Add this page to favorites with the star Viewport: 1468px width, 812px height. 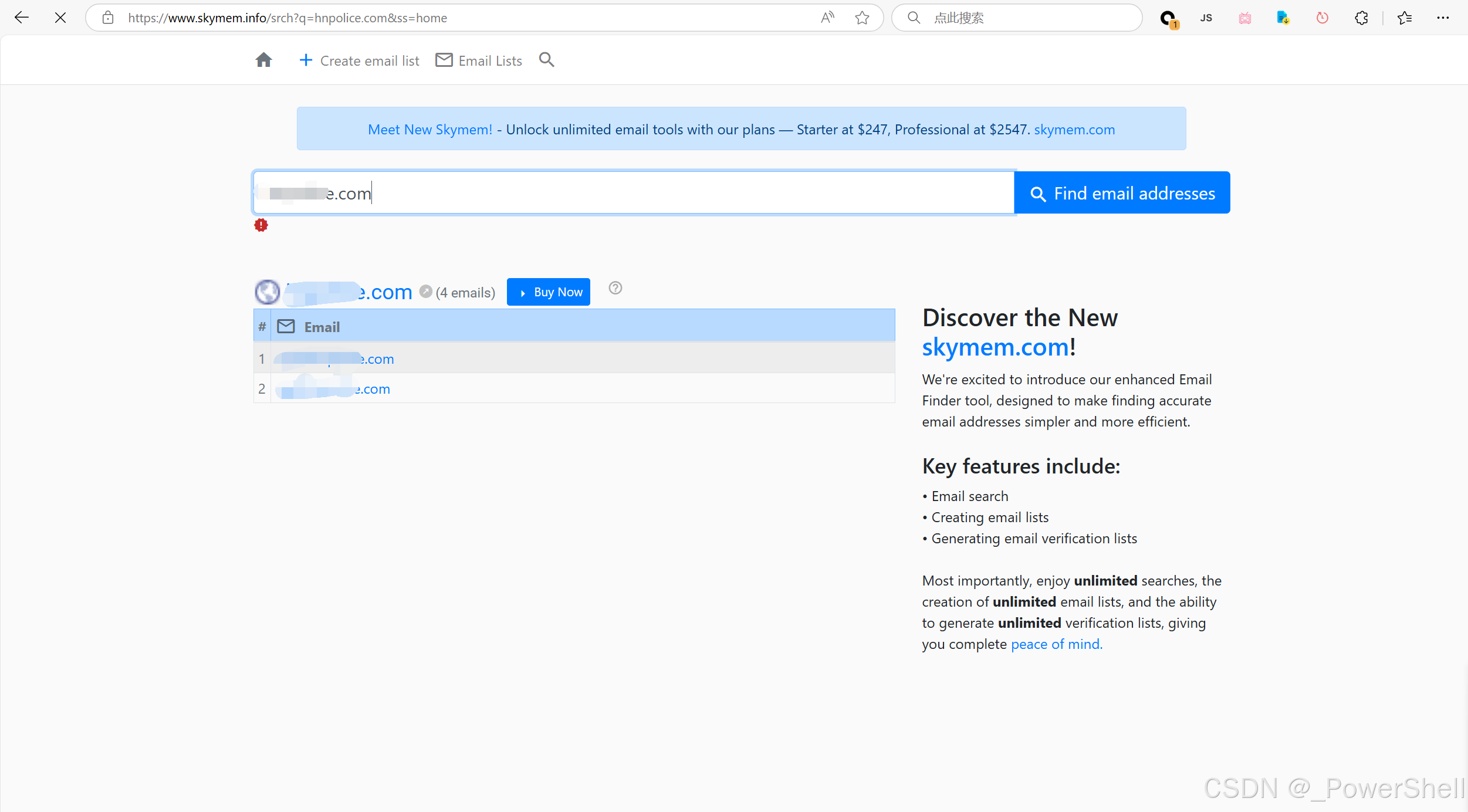(862, 18)
